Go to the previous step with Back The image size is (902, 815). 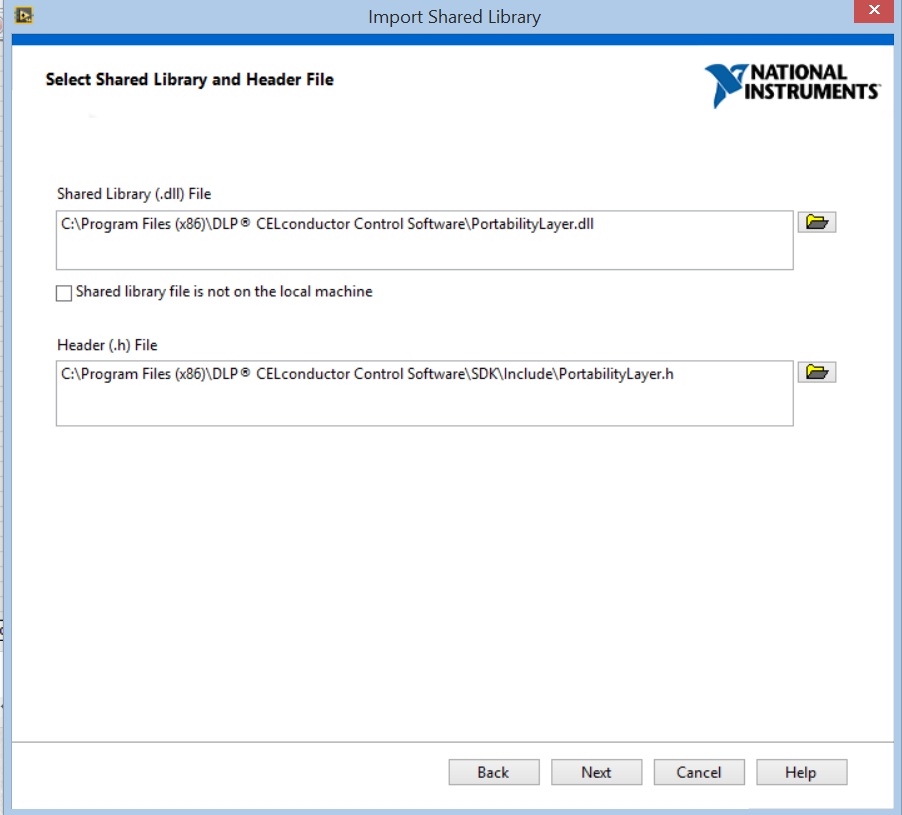494,772
